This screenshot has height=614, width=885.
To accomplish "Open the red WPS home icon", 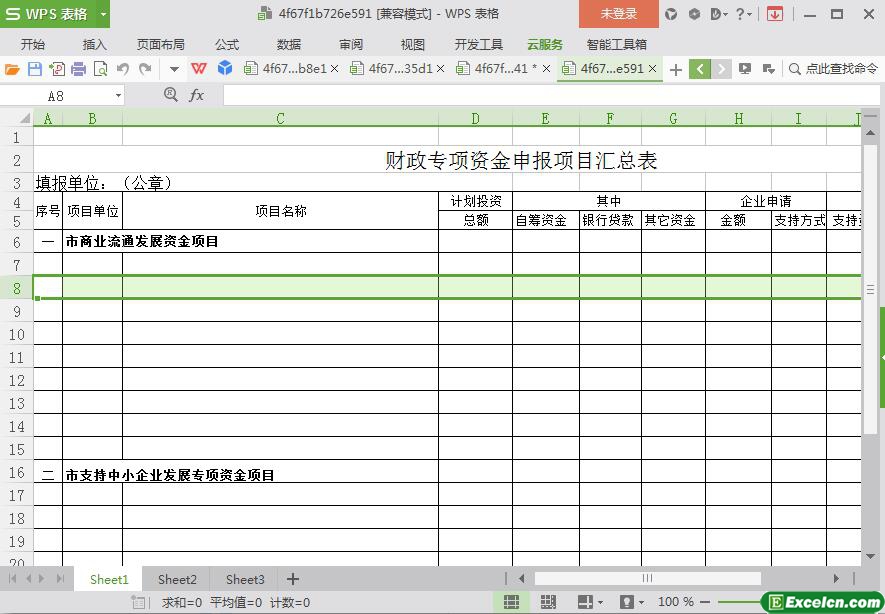I will tap(199, 69).
